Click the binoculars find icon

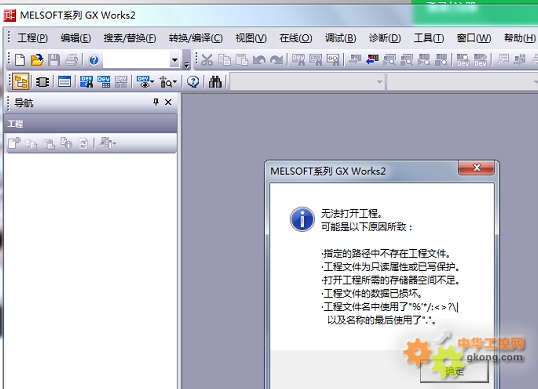pyautogui.click(x=215, y=82)
